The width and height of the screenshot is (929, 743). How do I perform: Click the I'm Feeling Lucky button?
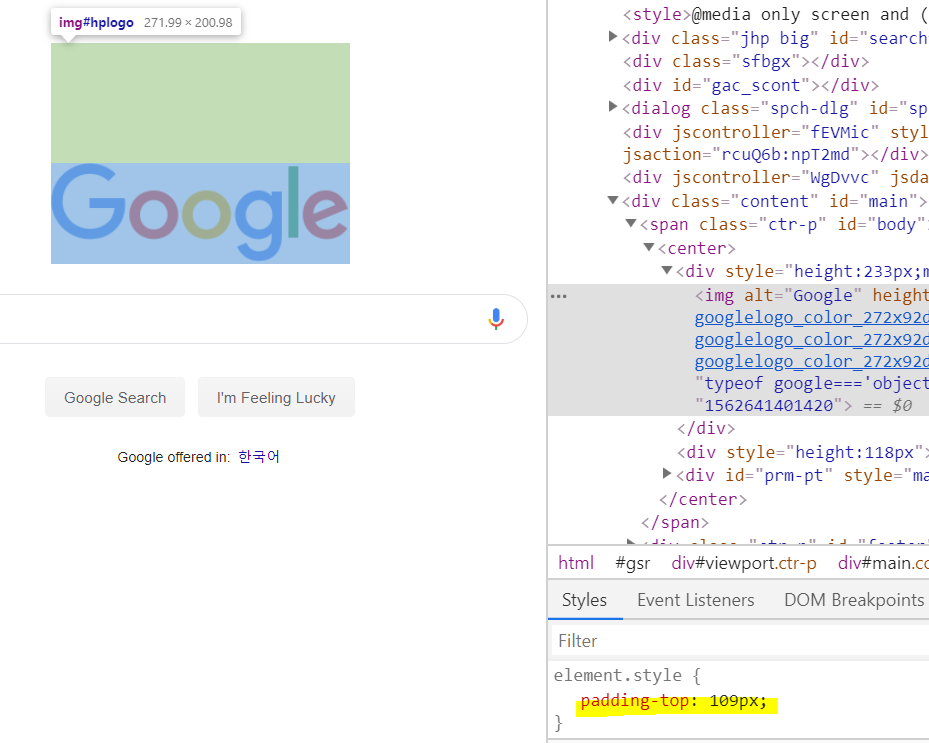point(276,397)
